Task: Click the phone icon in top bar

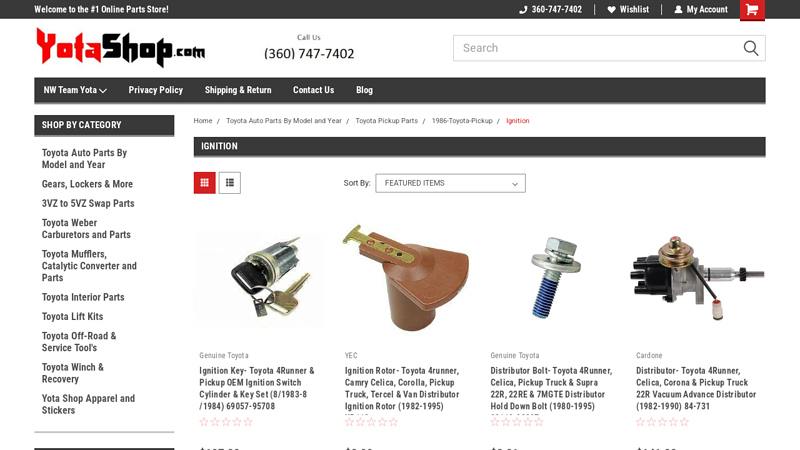Action: coord(523,10)
